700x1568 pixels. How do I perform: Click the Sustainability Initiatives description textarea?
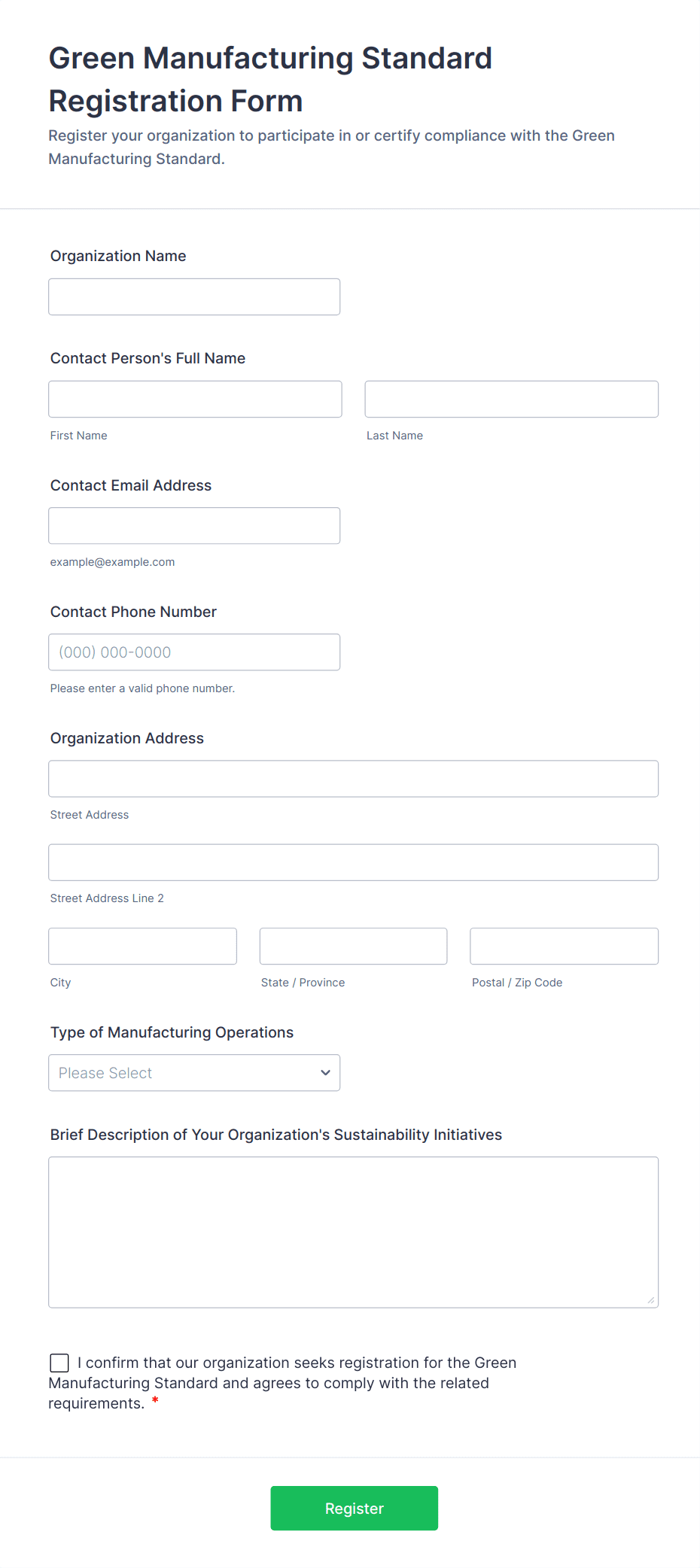[x=353, y=1232]
